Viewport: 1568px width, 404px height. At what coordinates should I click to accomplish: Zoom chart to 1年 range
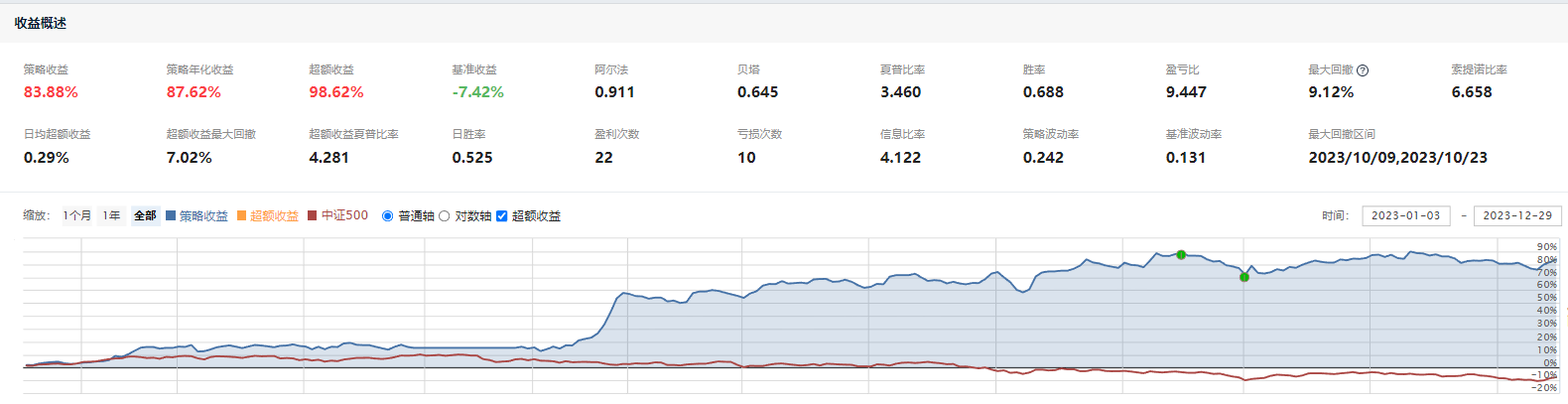[x=112, y=215]
